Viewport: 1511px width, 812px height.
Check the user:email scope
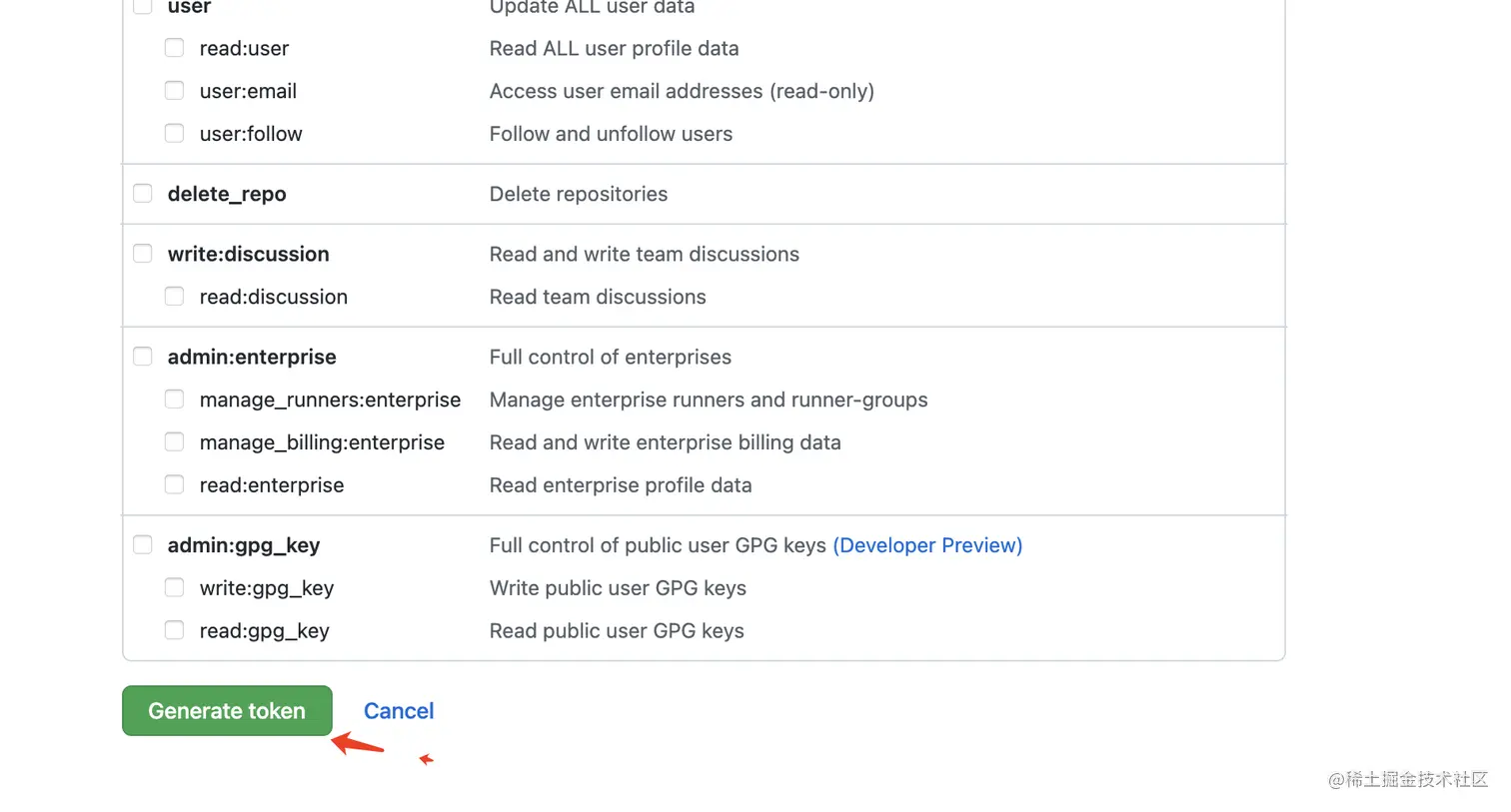click(175, 91)
